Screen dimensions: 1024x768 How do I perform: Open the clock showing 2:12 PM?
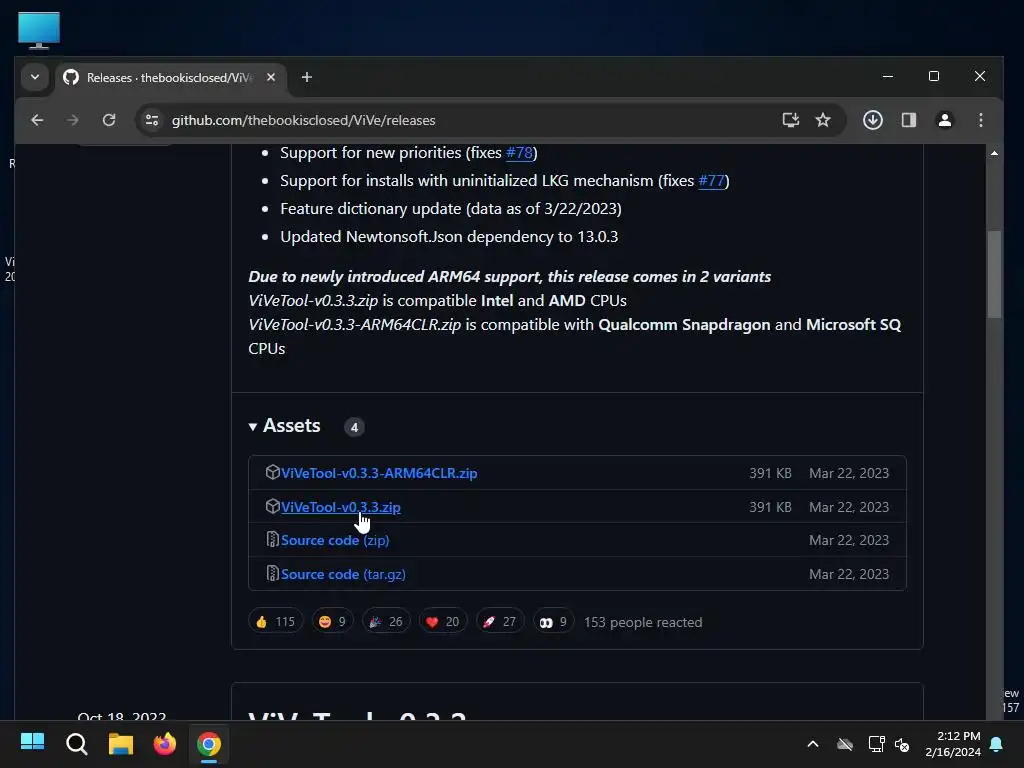[953, 744]
